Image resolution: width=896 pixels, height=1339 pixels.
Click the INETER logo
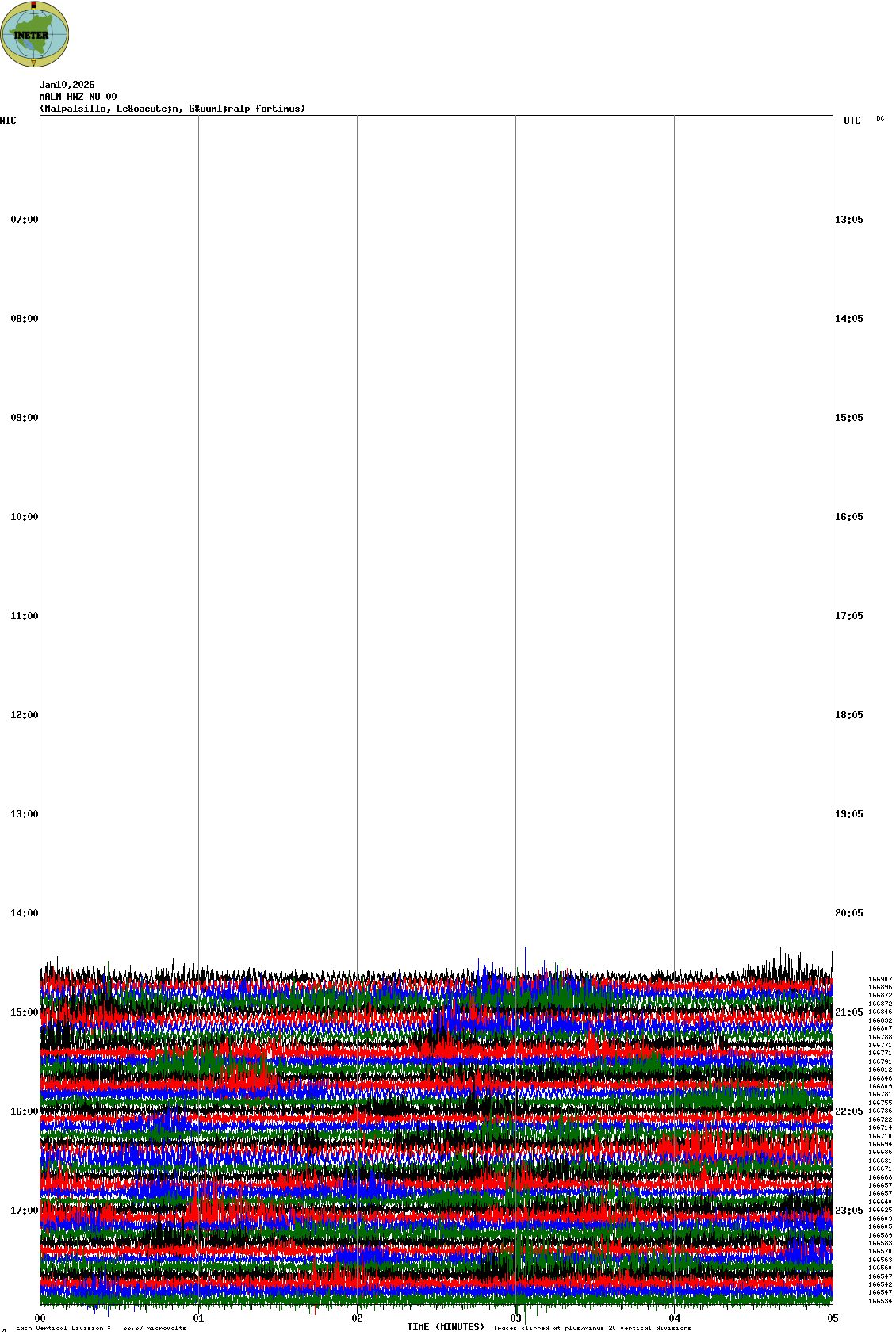click(x=35, y=34)
